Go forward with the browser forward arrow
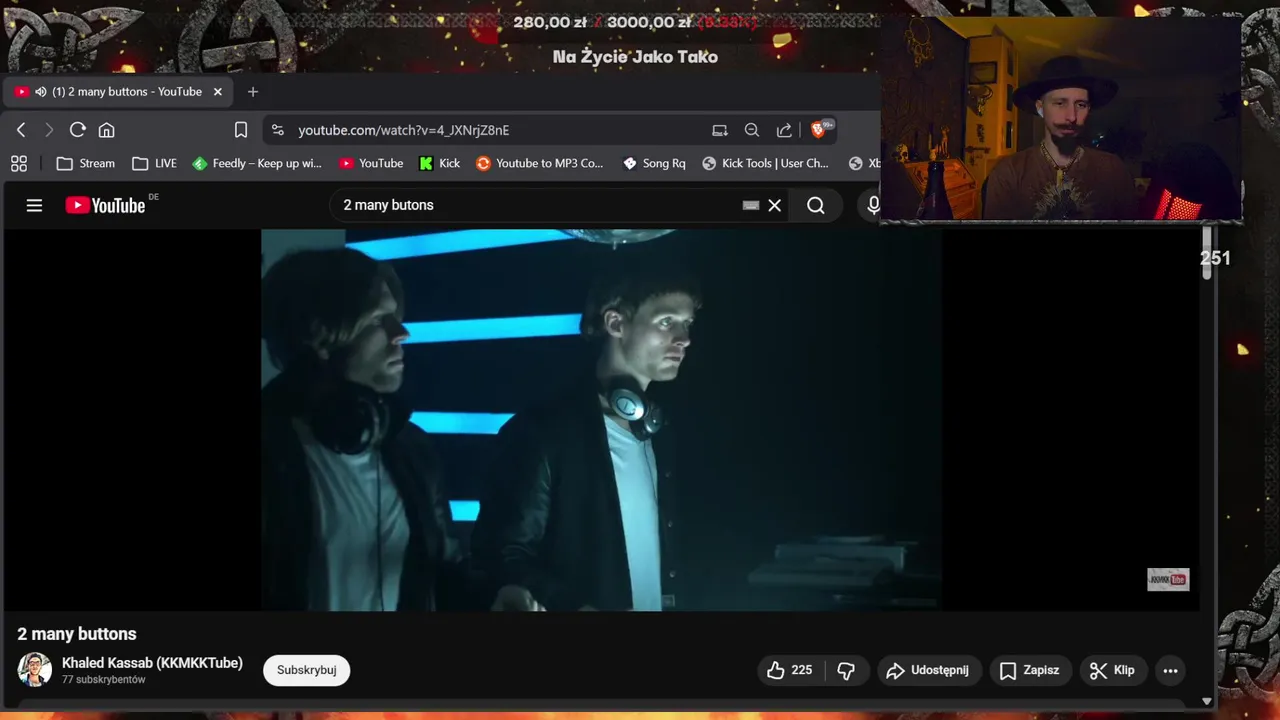The height and width of the screenshot is (720, 1280). pos(49,130)
